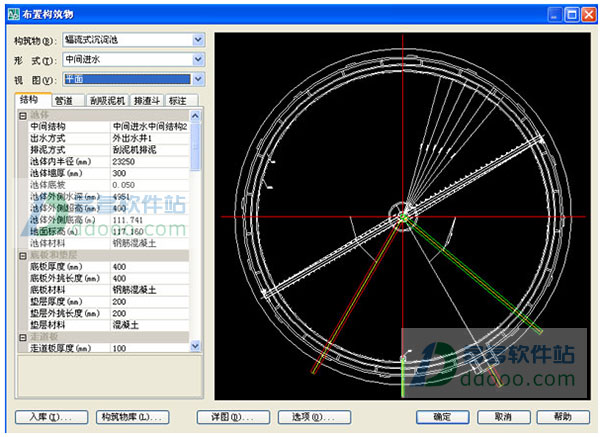Collapse the 池体 property group
The height and width of the screenshot is (437, 600).
tap(23, 115)
